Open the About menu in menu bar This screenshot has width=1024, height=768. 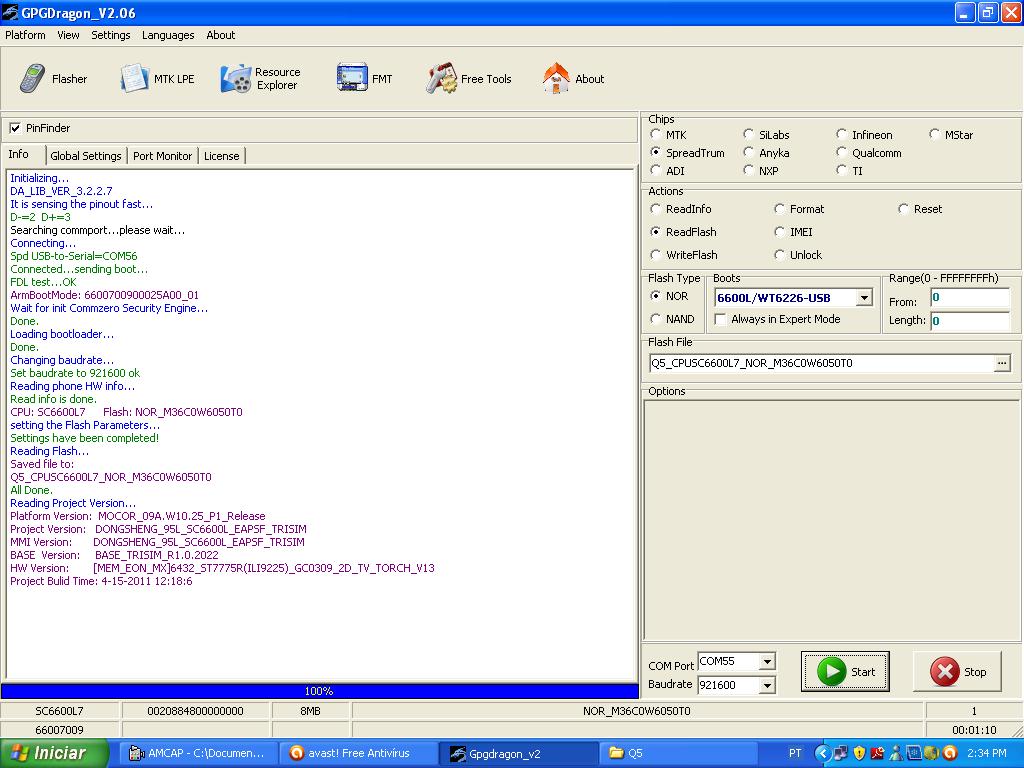[x=221, y=35]
